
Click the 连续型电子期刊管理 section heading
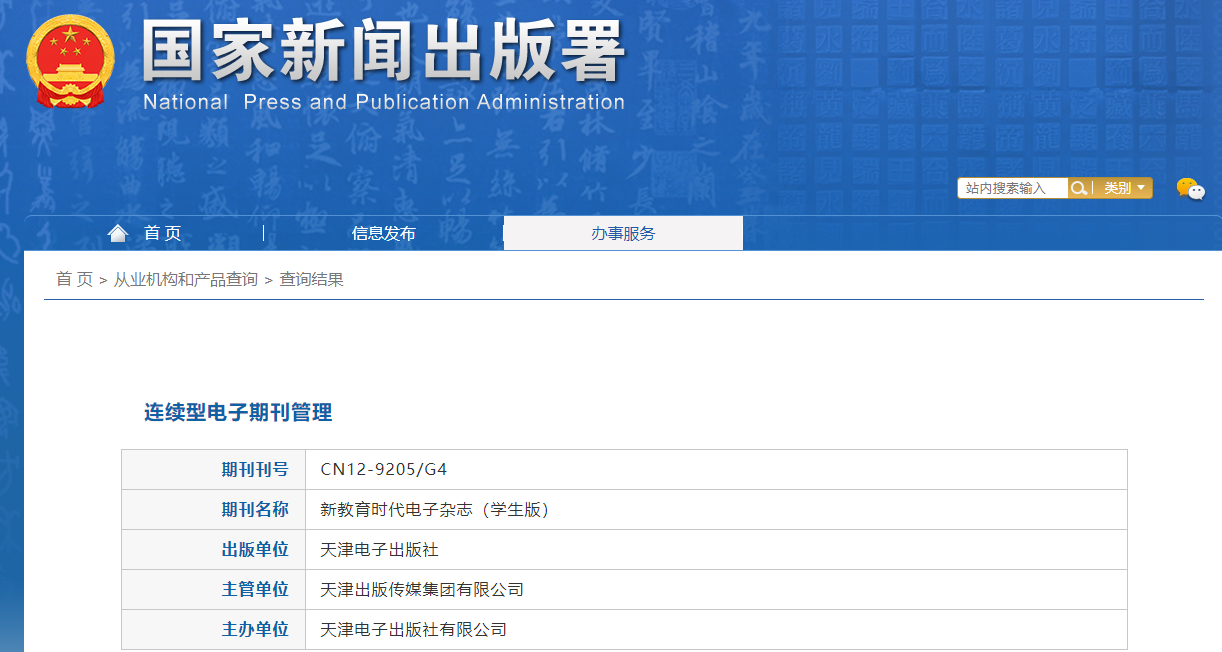pos(238,412)
